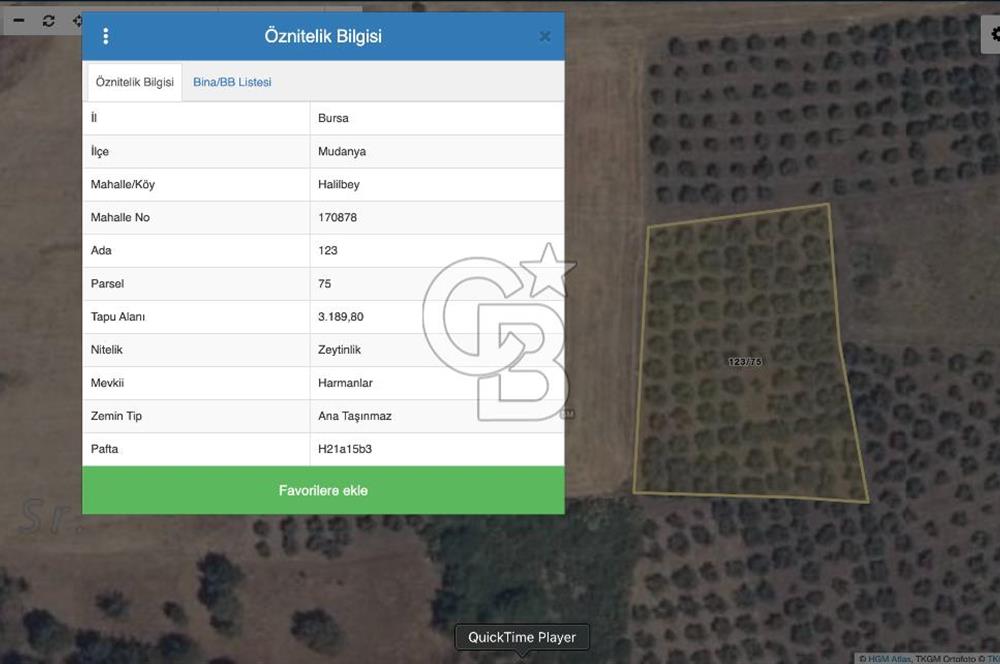Click the parcel 123/75 label on the map
The height and width of the screenshot is (664, 1000).
pyautogui.click(x=745, y=361)
